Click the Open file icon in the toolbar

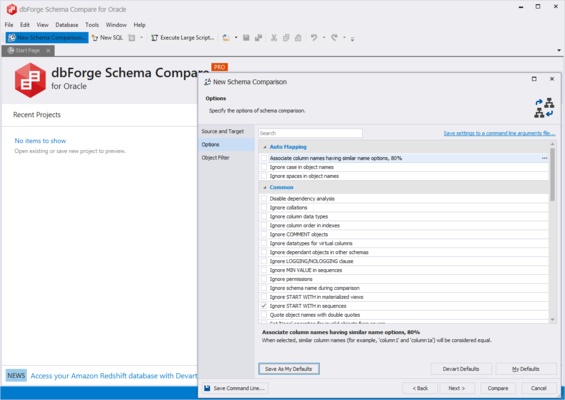click(x=226, y=37)
